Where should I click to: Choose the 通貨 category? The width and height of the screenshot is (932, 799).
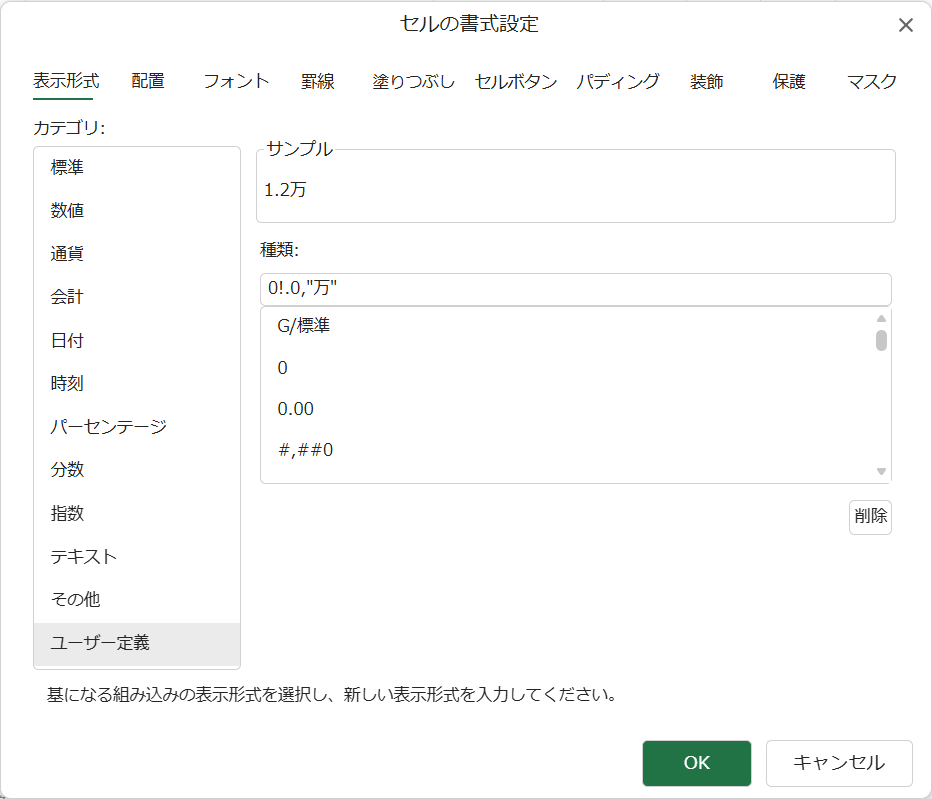pos(137,254)
